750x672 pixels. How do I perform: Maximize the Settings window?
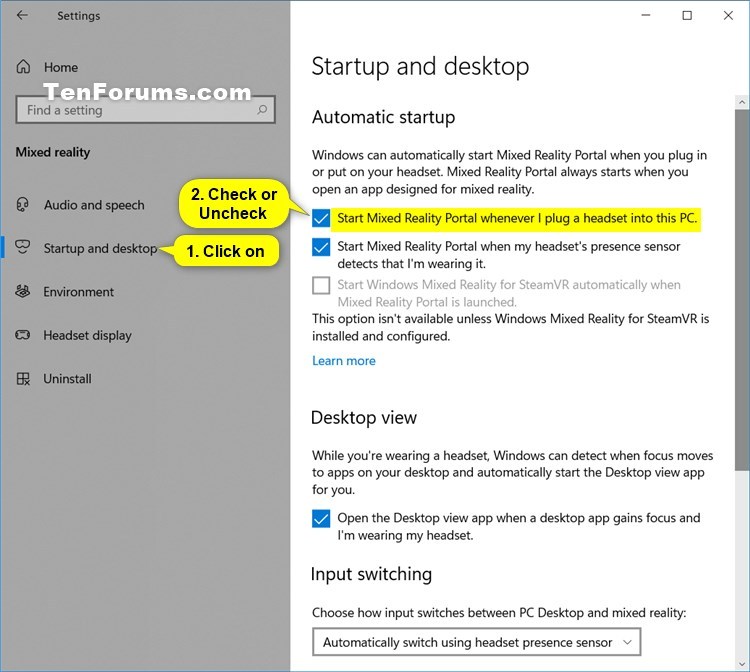[687, 15]
